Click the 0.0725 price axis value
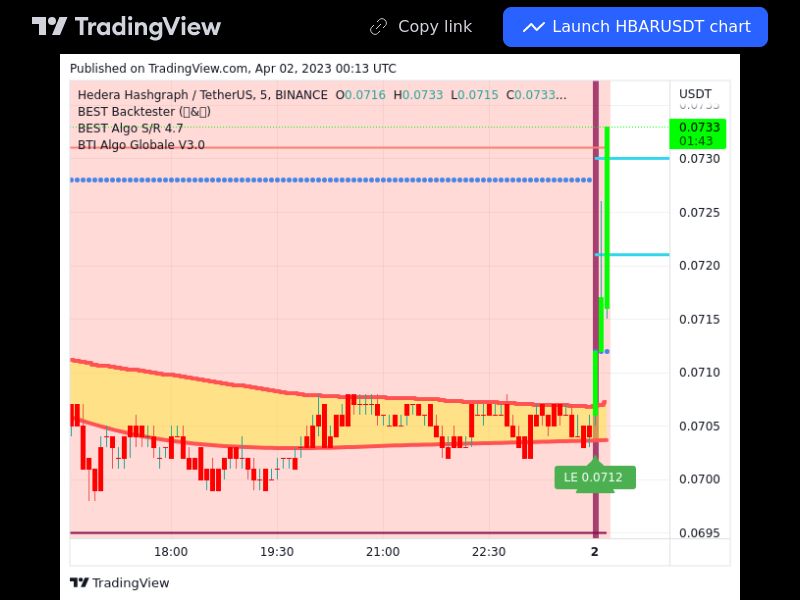Screen dimensions: 800x600 click(x=699, y=212)
